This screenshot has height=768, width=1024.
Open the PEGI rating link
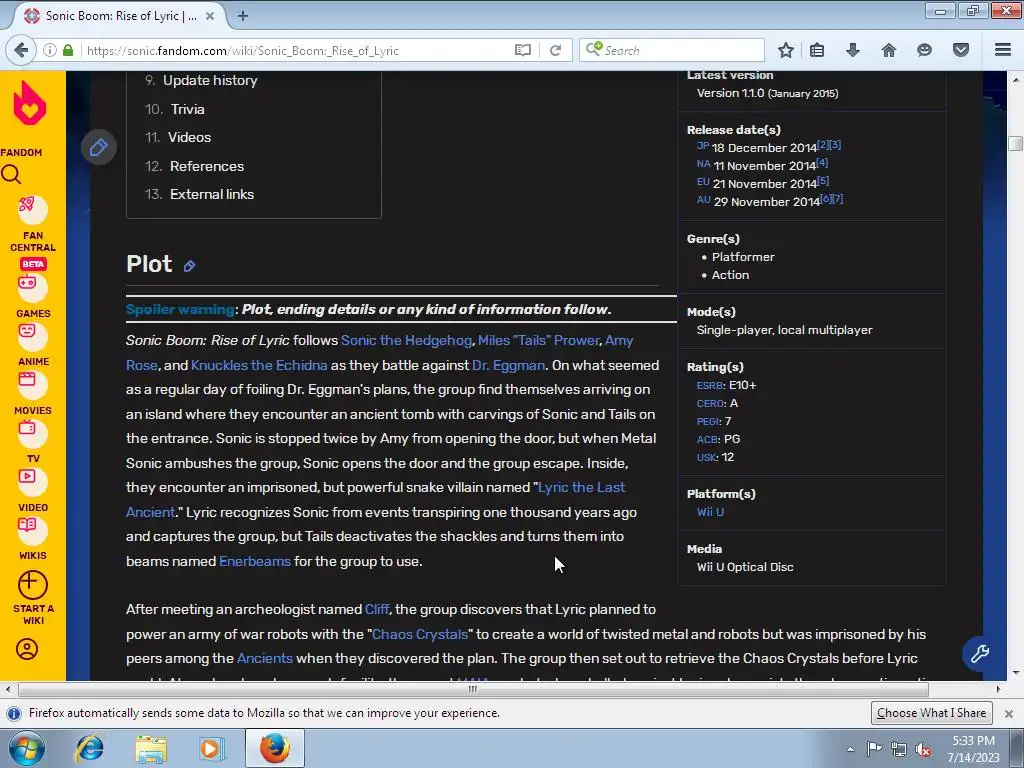coord(709,421)
